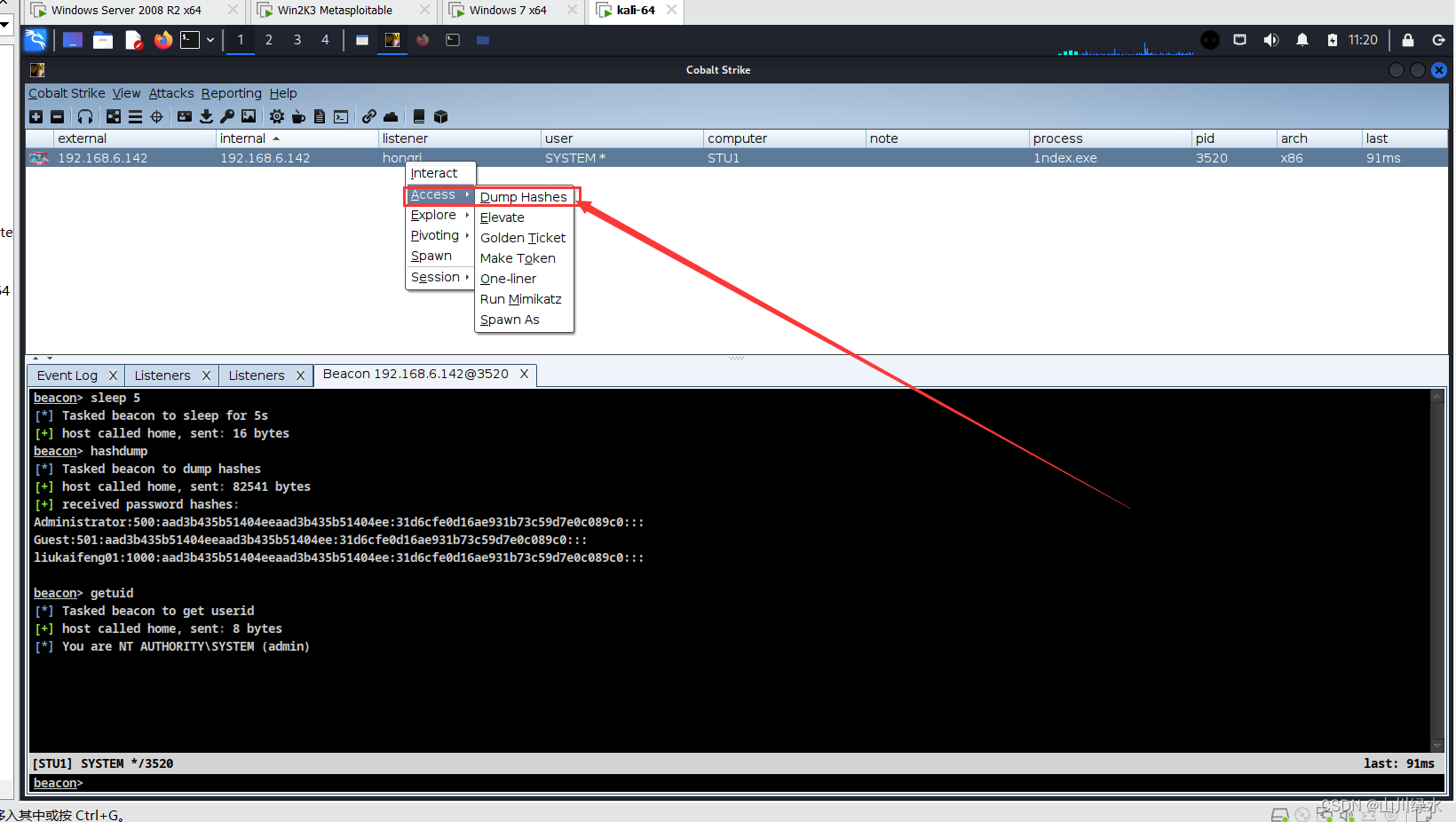This screenshot has width=1456, height=822.
Task: Click the volume speaker icon in tray
Action: [x=1270, y=40]
